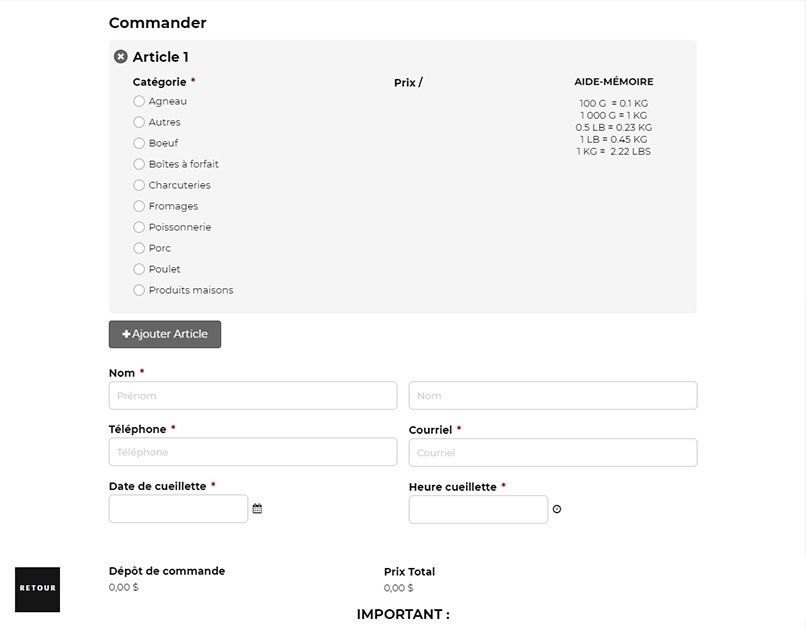The image size is (806, 627).
Task: Open the calendar icon for Date de cueillette
Action: tap(258, 508)
